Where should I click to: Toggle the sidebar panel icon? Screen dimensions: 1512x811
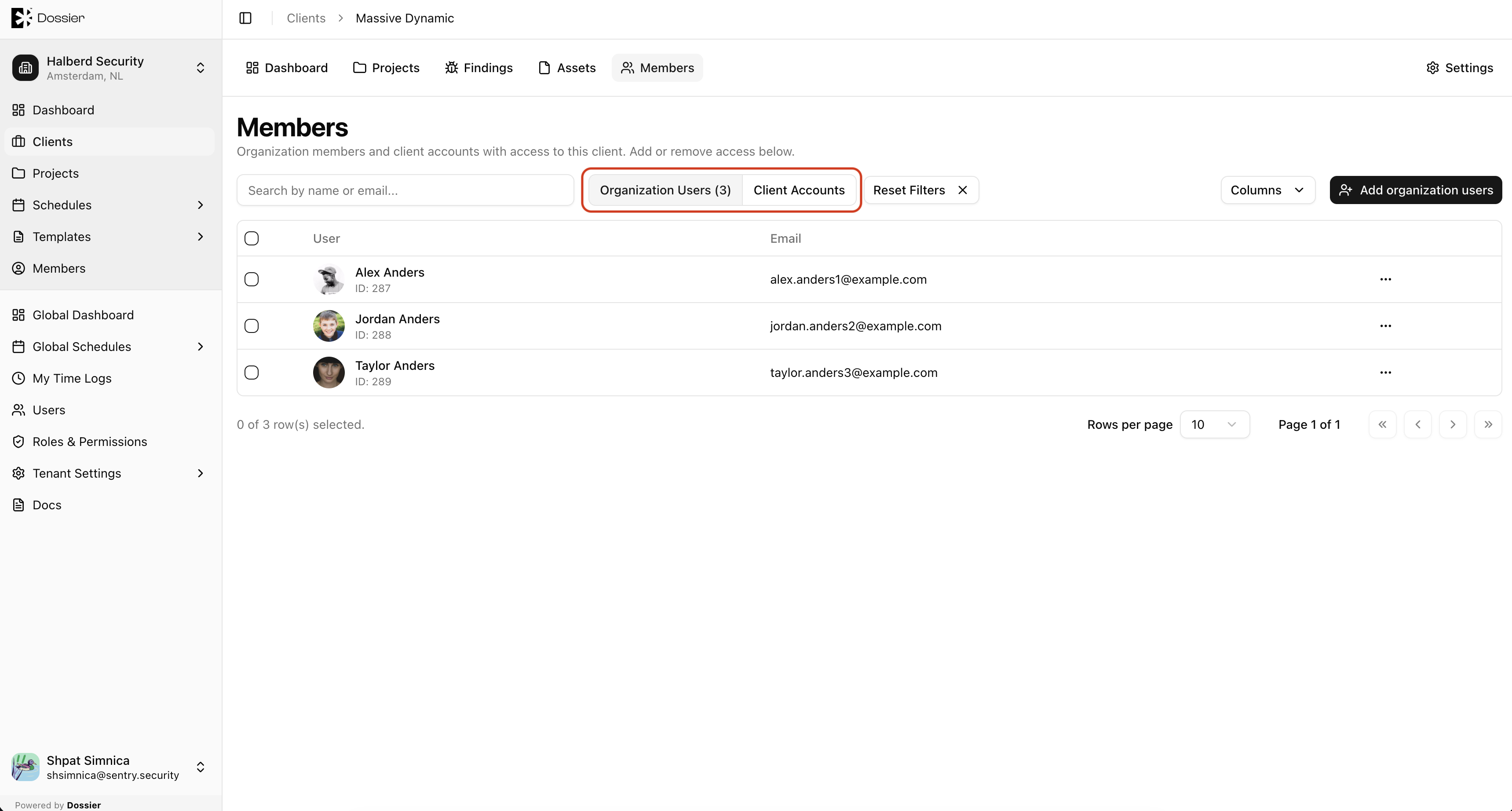[x=245, y=18]
